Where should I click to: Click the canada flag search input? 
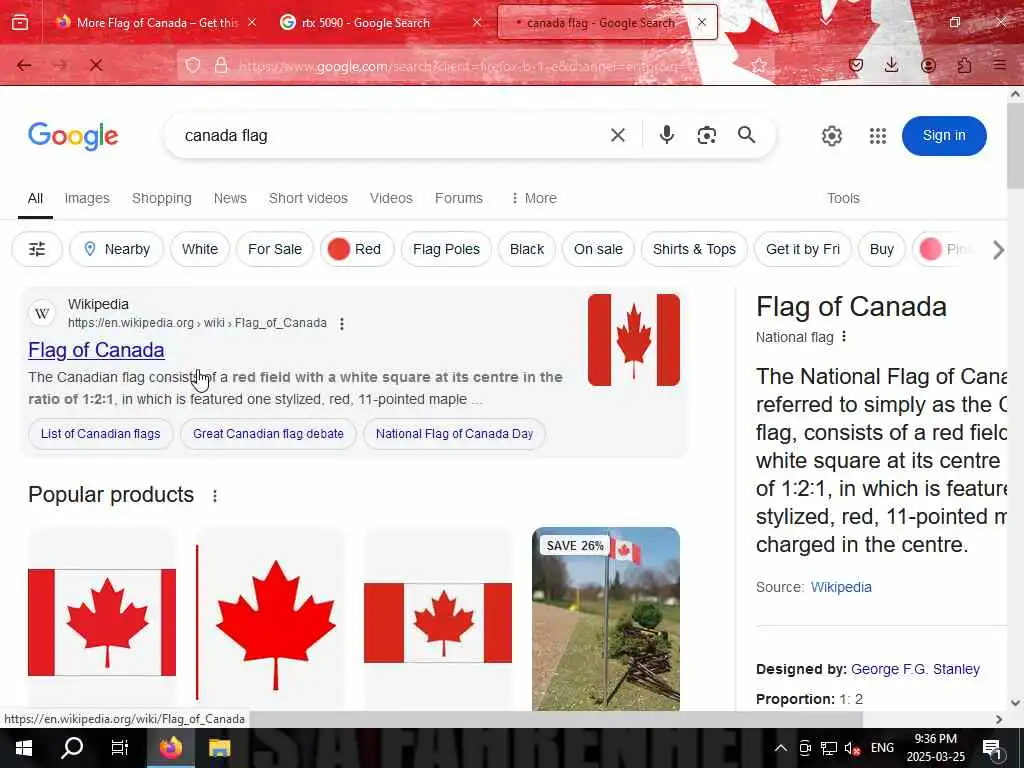(x=392, y=135)
